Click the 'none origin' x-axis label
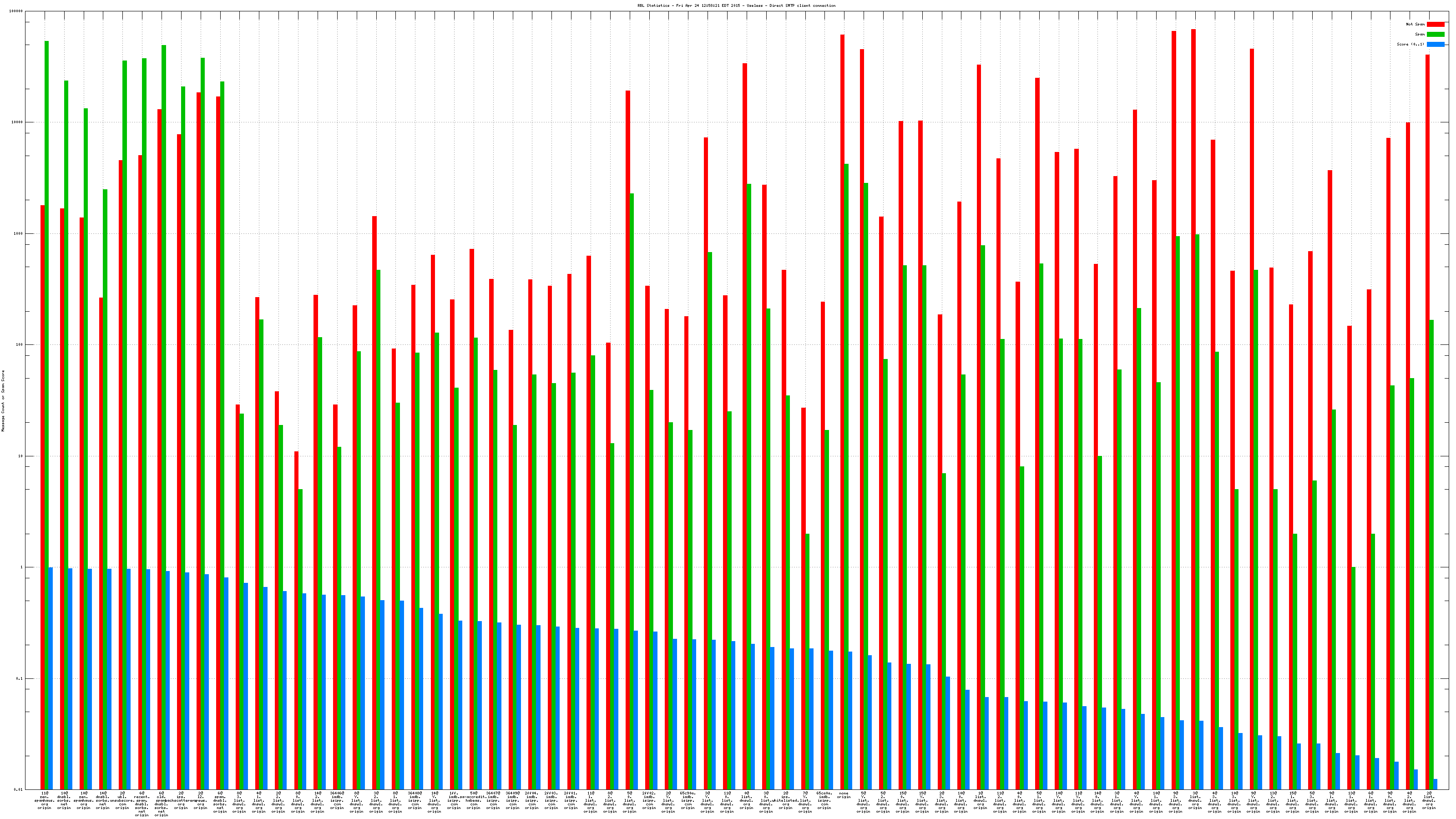The height and width of the screenshot is (819, 1456). pyautogui.click(x=844, y=795)
